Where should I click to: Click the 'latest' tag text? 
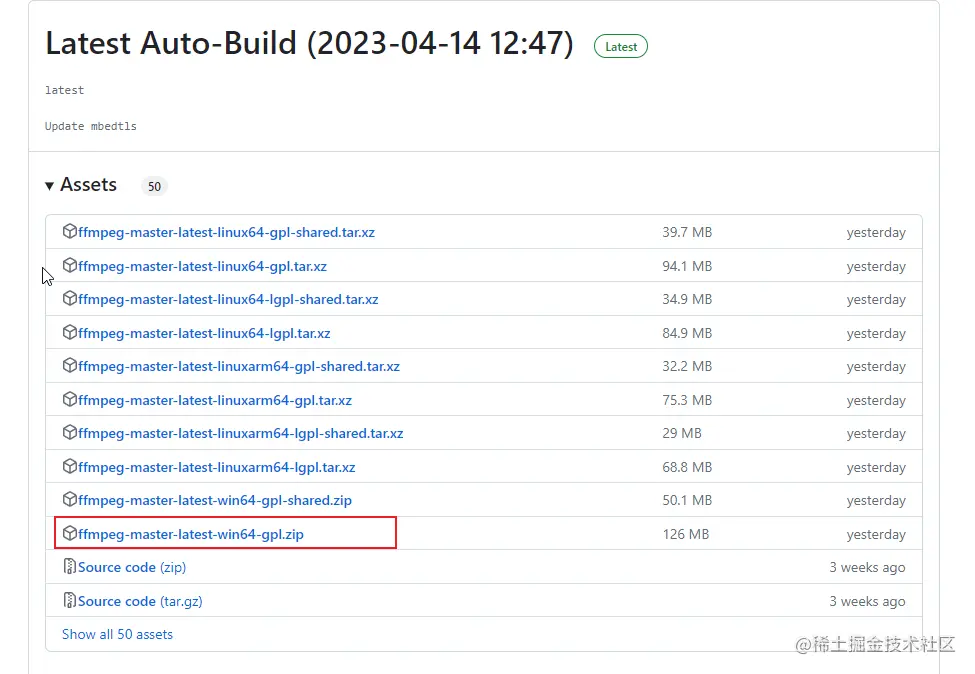point(64,90)
